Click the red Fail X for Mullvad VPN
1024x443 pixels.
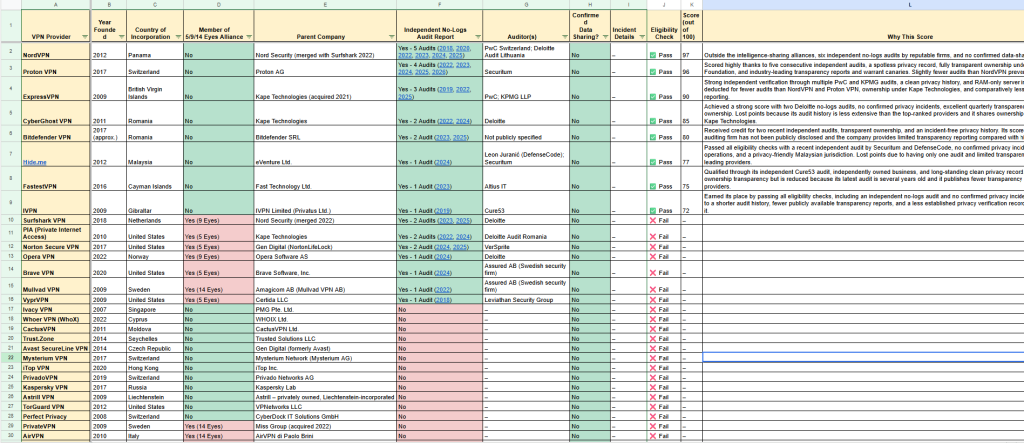(653, 289)
